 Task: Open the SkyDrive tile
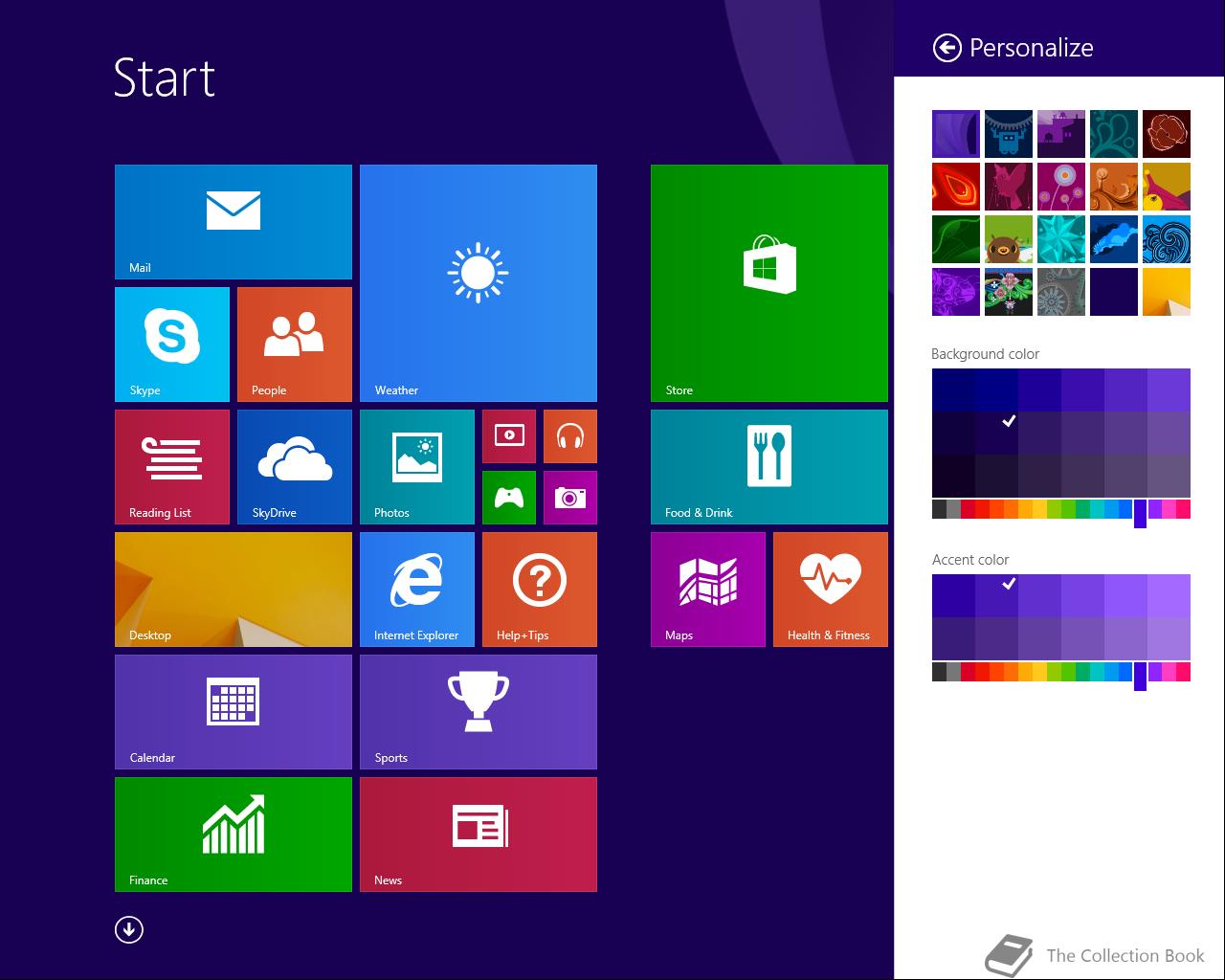[x=295, y=467]
